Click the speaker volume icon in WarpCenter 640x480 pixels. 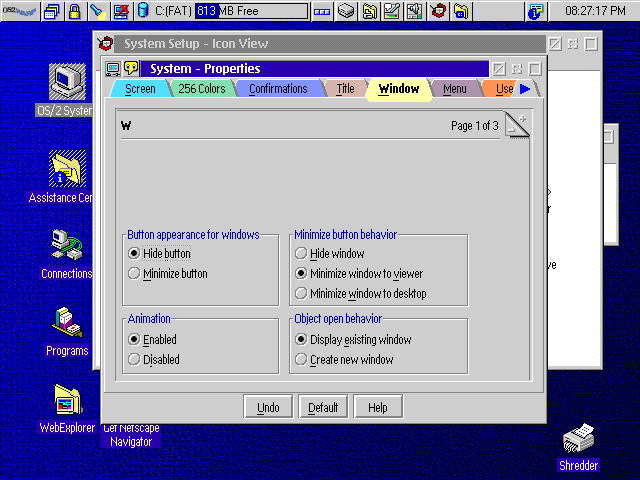click(x=414, y=11)
